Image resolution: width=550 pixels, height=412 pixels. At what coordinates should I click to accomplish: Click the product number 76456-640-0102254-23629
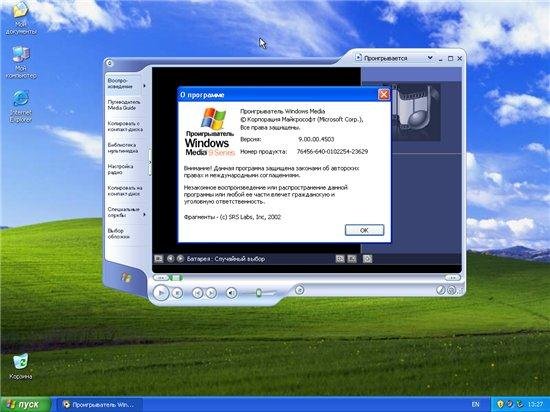[x=332, y=151]
